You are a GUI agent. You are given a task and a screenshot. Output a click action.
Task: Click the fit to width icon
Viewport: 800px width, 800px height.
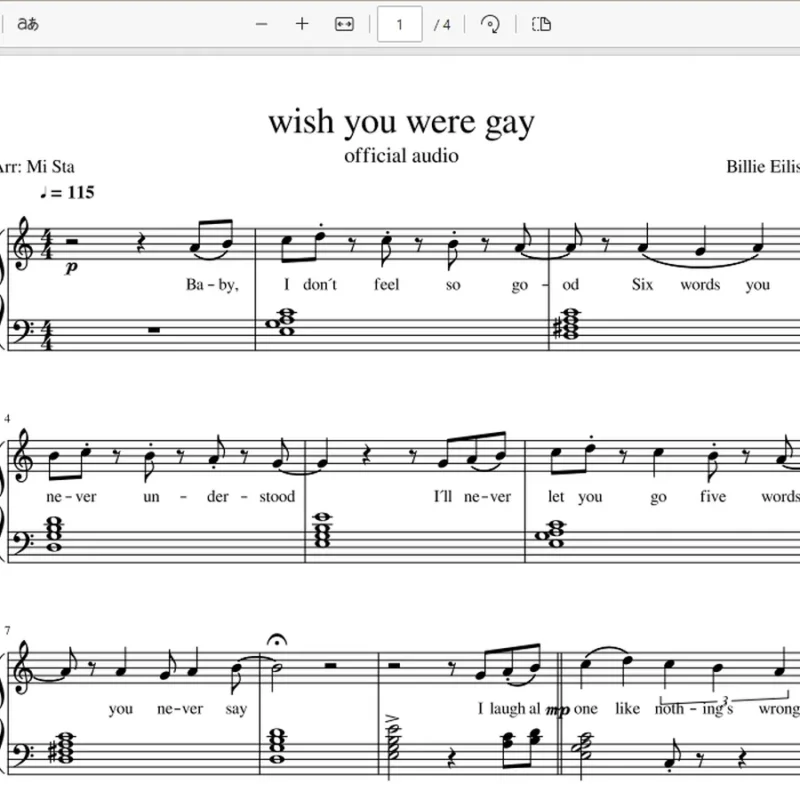point(344,24)
